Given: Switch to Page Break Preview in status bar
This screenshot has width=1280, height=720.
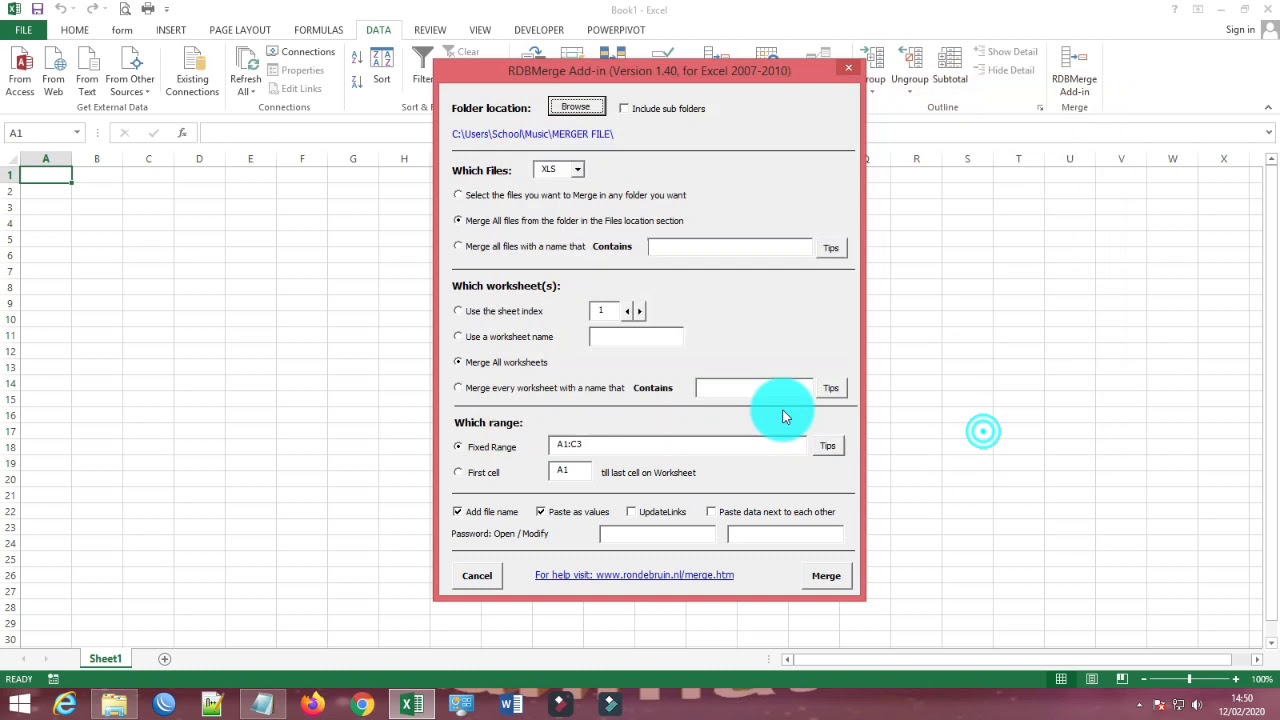Looking at the screenshot, I should (1121, 679).
